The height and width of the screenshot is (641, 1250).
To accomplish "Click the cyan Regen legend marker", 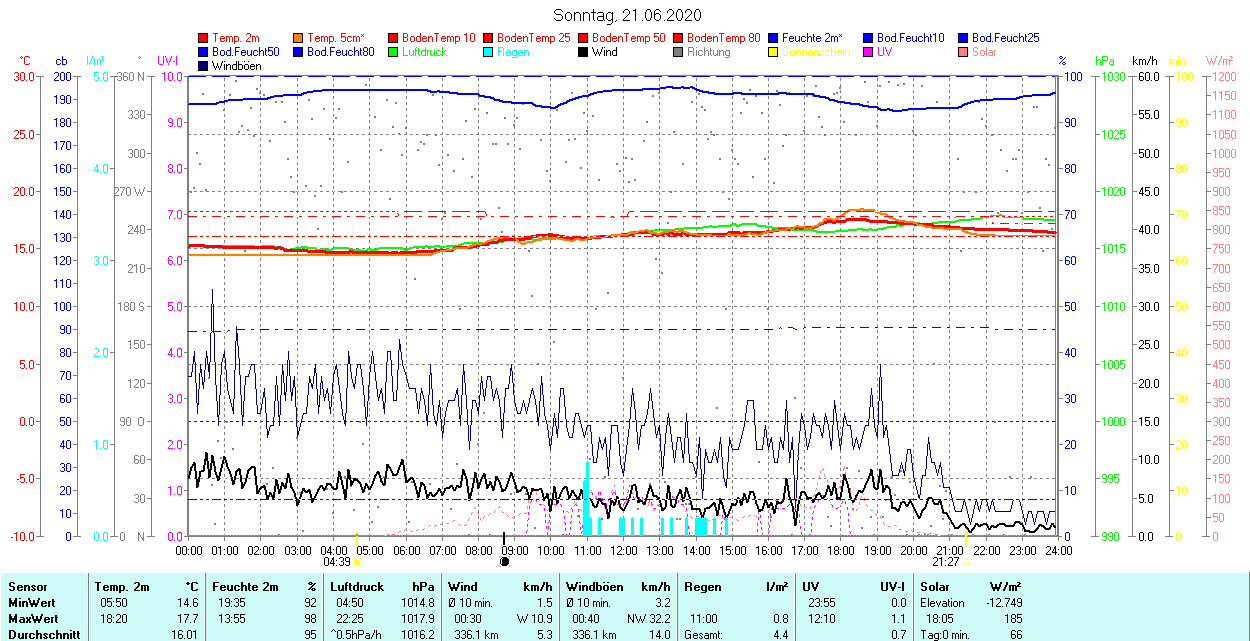I will point(489,52).
